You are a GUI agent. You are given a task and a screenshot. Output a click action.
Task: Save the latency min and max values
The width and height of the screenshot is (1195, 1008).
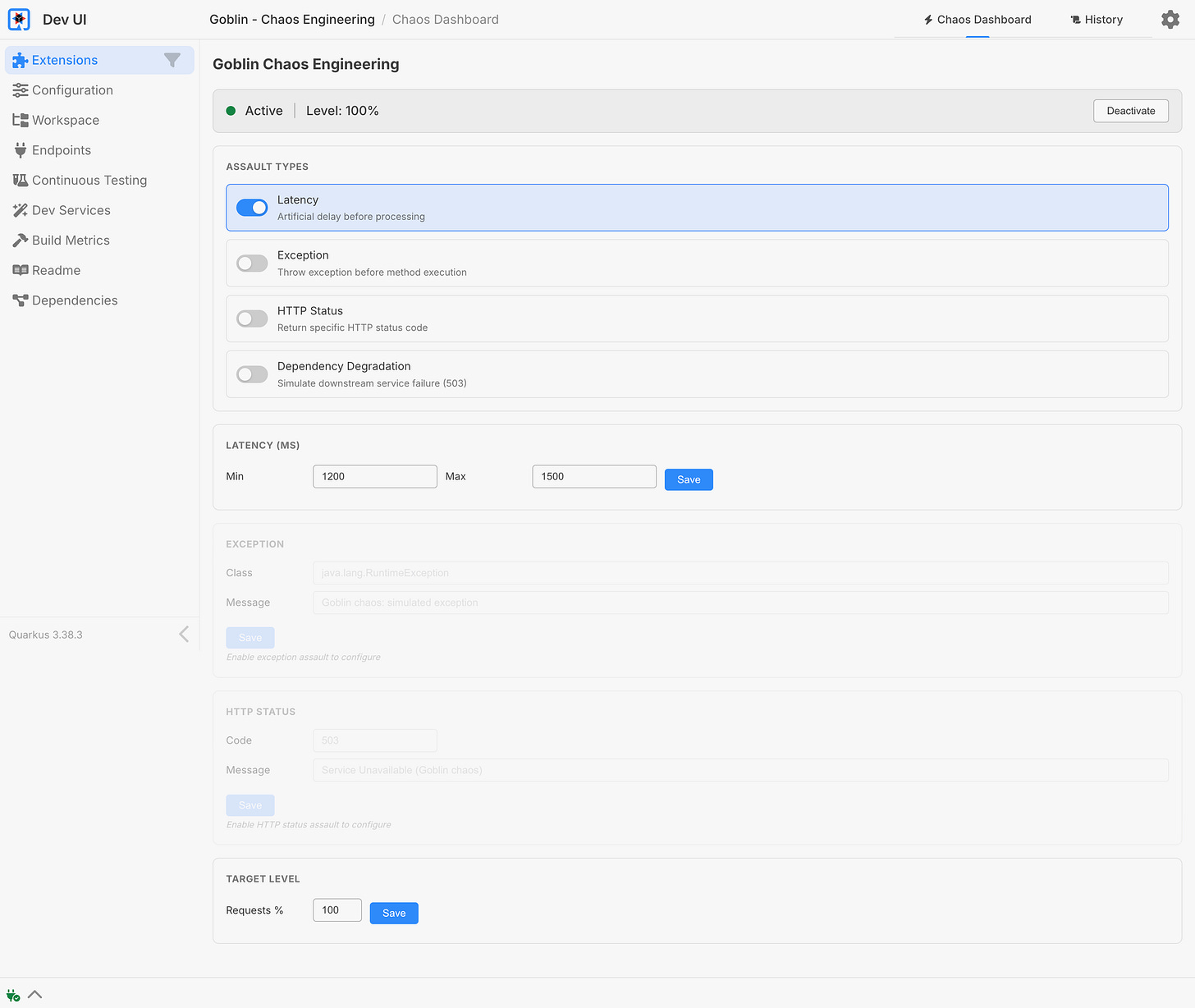click(689, 479)
